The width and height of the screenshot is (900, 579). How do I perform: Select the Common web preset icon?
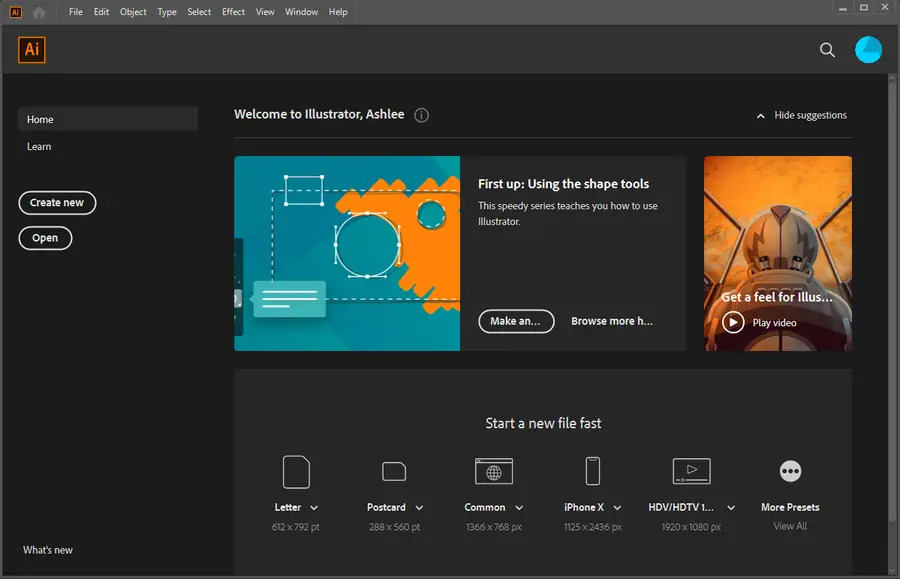pos(494,471)
